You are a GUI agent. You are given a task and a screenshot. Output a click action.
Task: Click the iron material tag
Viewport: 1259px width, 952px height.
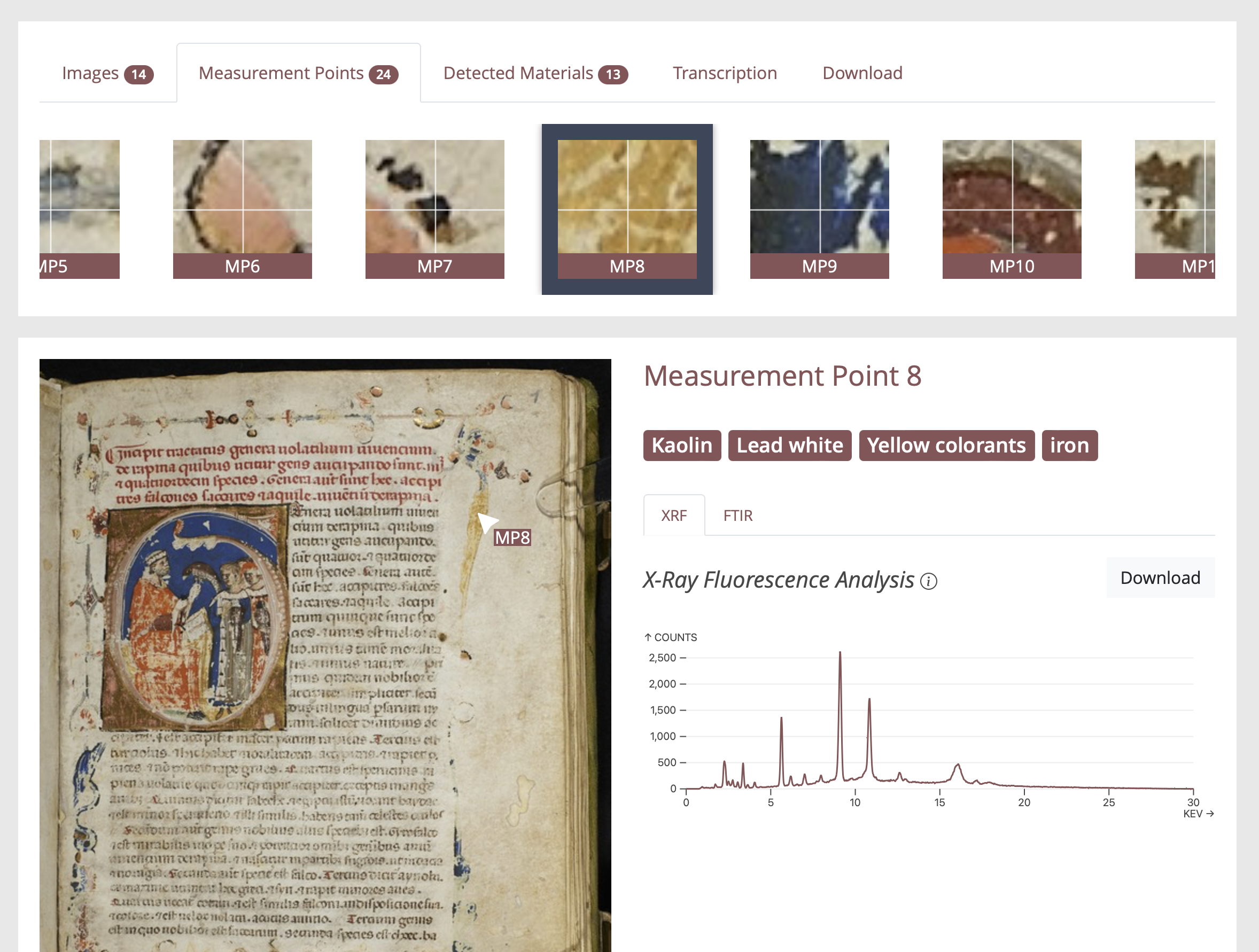(1069, 445)
